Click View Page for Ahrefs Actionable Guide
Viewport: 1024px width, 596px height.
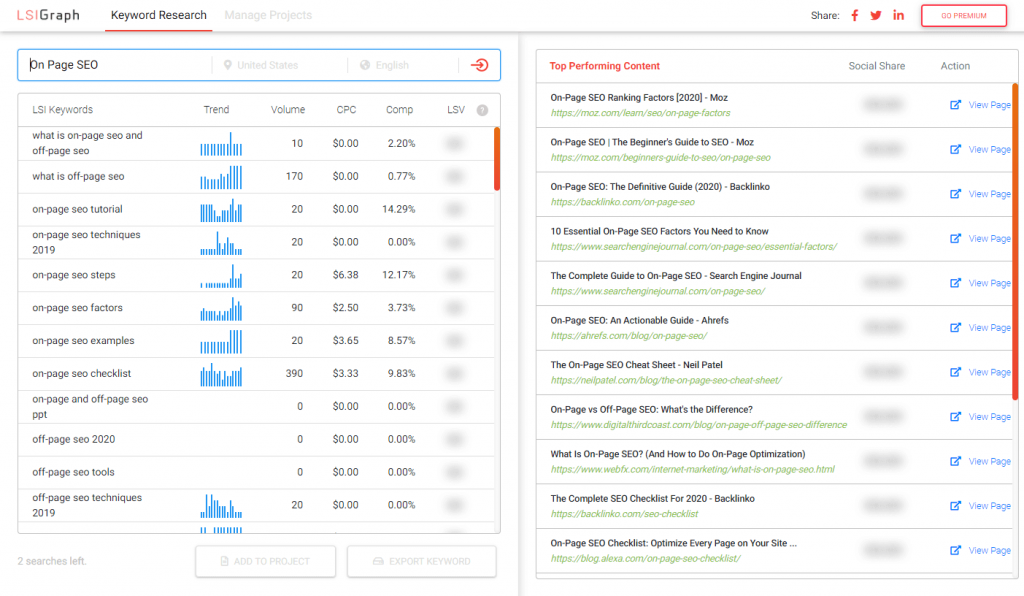pos(989,328)
